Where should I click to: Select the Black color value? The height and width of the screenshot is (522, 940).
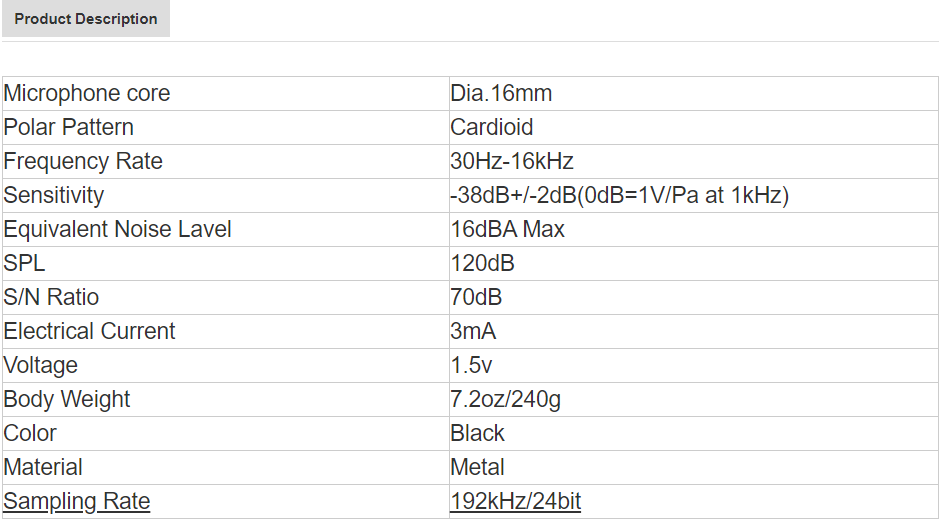tap(477, 433)
